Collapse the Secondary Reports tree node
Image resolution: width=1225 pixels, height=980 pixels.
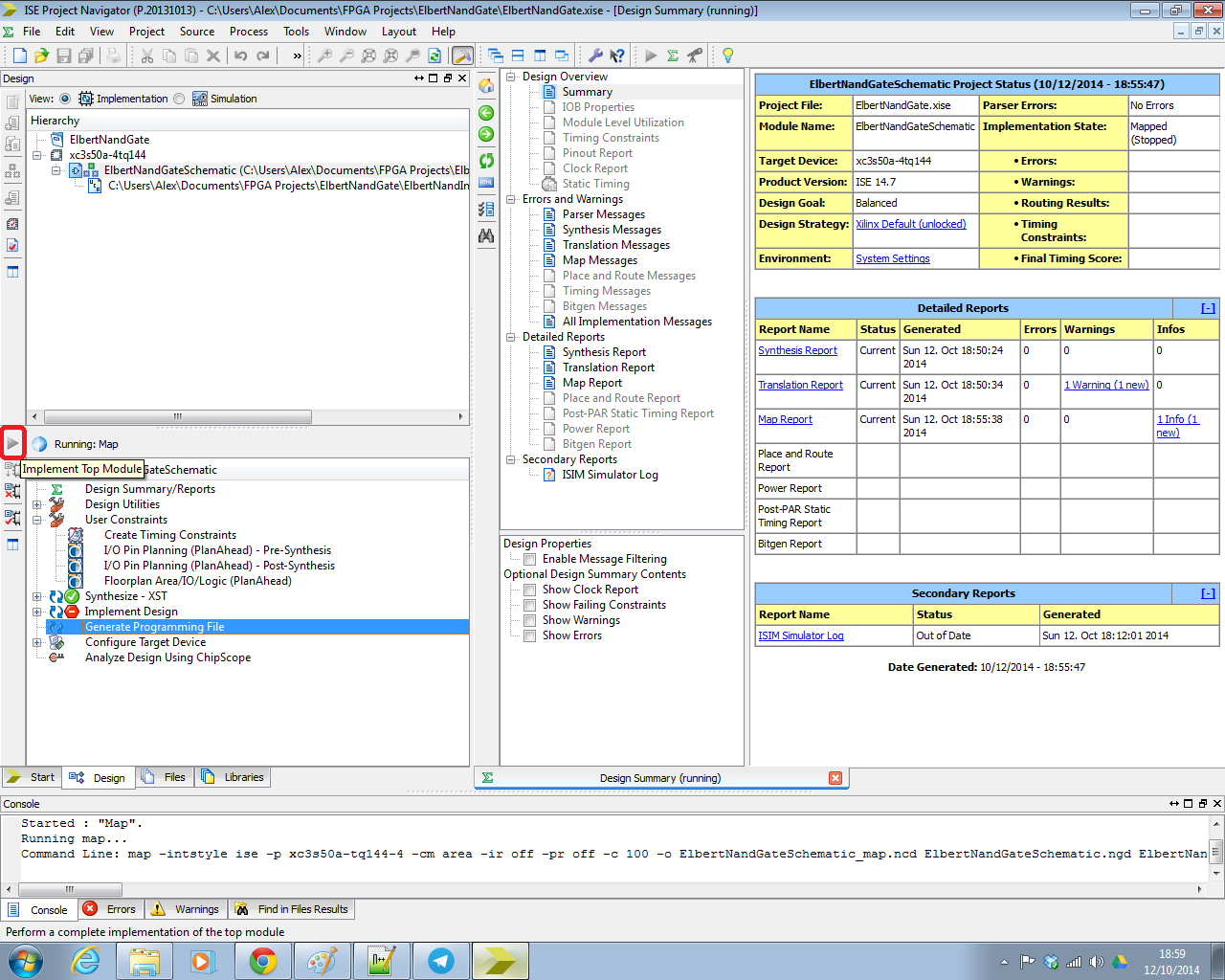[x=511, y=459]
